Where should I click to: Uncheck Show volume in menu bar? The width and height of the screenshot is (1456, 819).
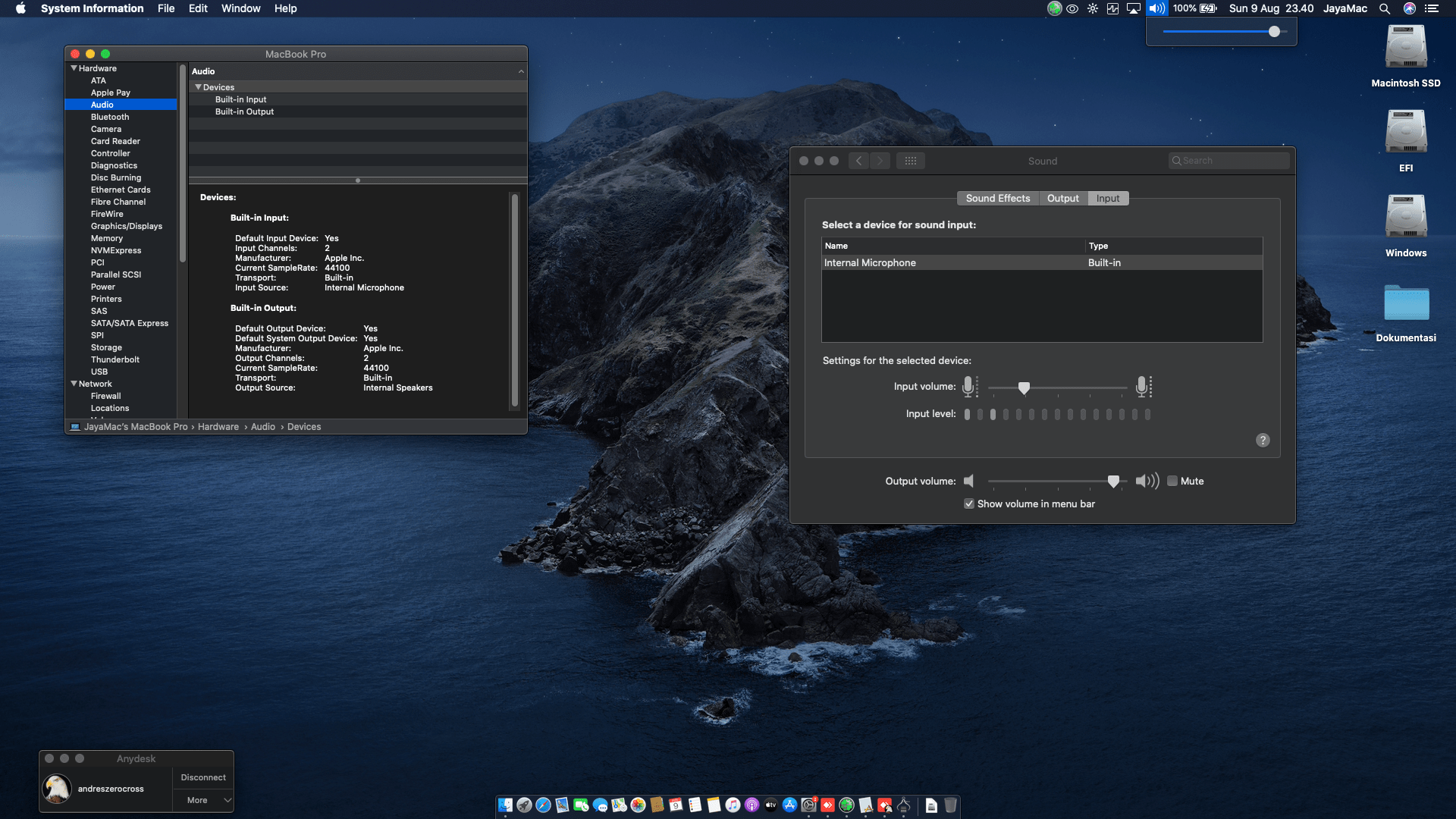(968, 504)
